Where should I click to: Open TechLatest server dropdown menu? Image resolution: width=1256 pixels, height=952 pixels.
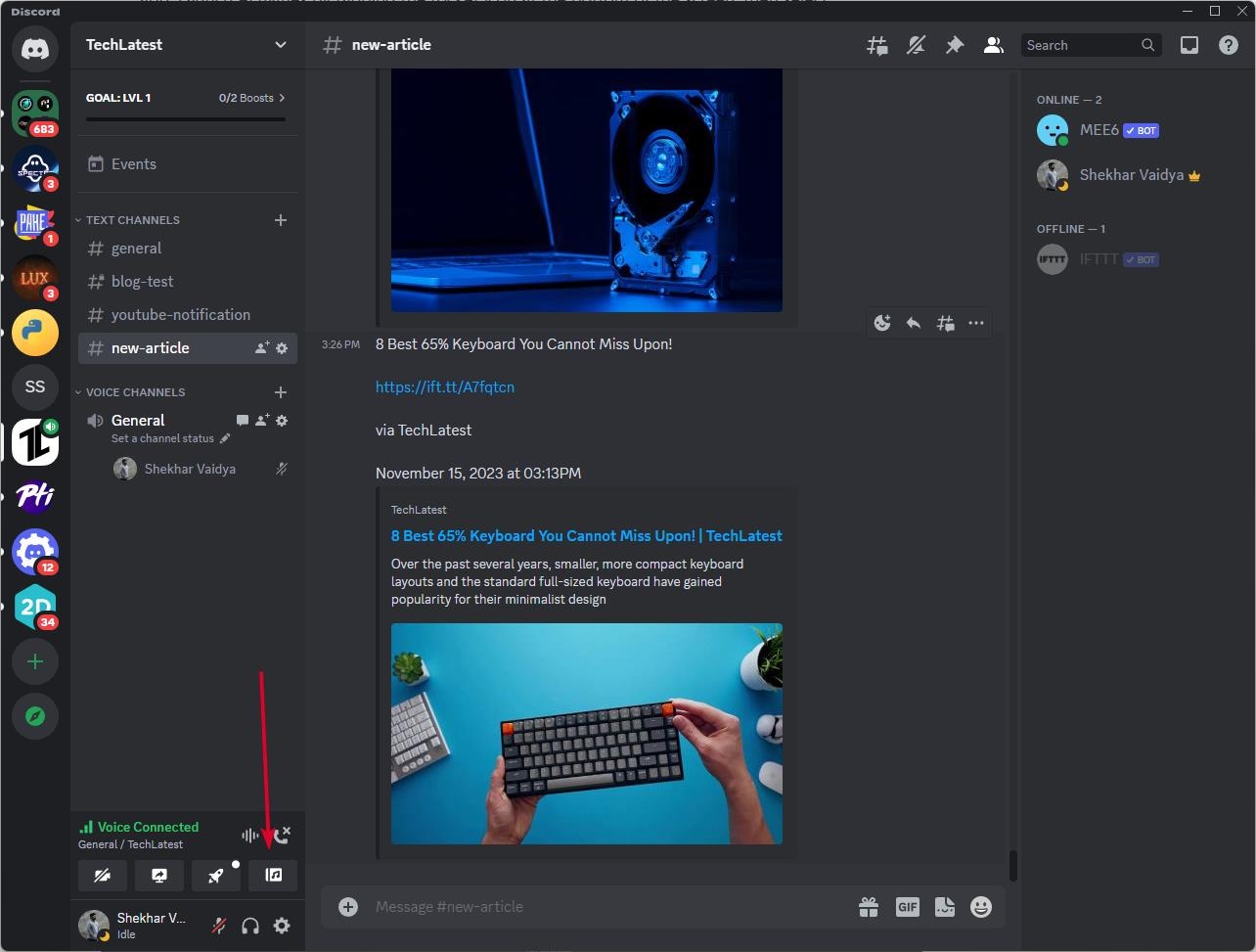(x=187, y=45)
